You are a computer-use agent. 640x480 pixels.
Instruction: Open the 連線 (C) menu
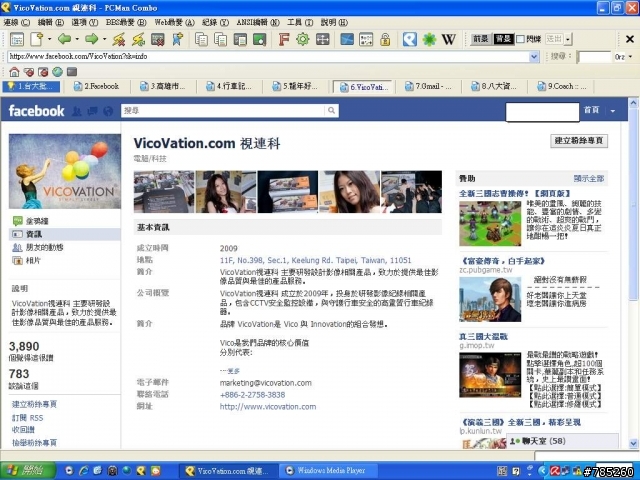pyautogui.click(x=16, y=22)
